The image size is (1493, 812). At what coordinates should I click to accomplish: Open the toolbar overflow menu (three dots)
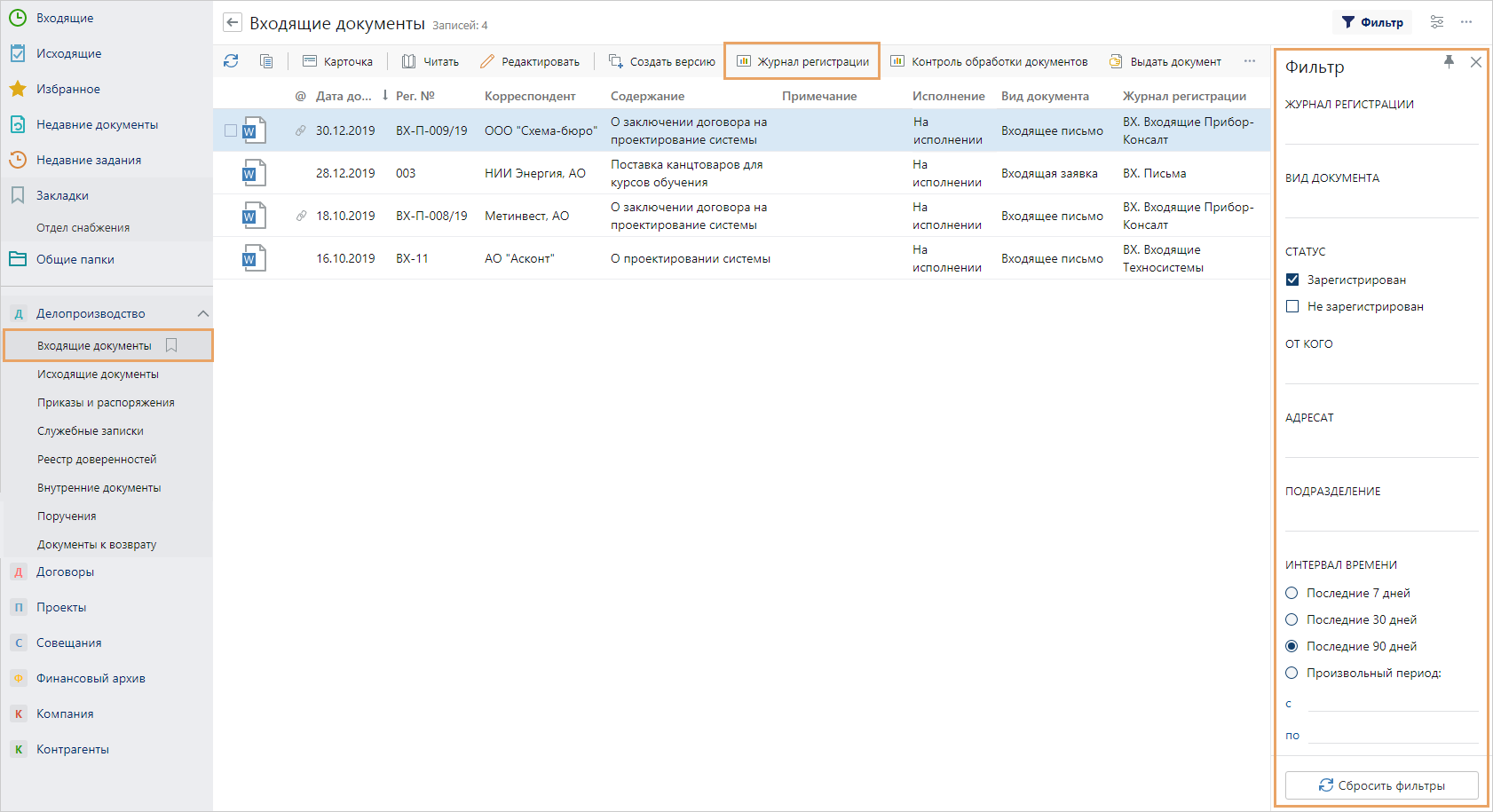(x=1249, y=61)
